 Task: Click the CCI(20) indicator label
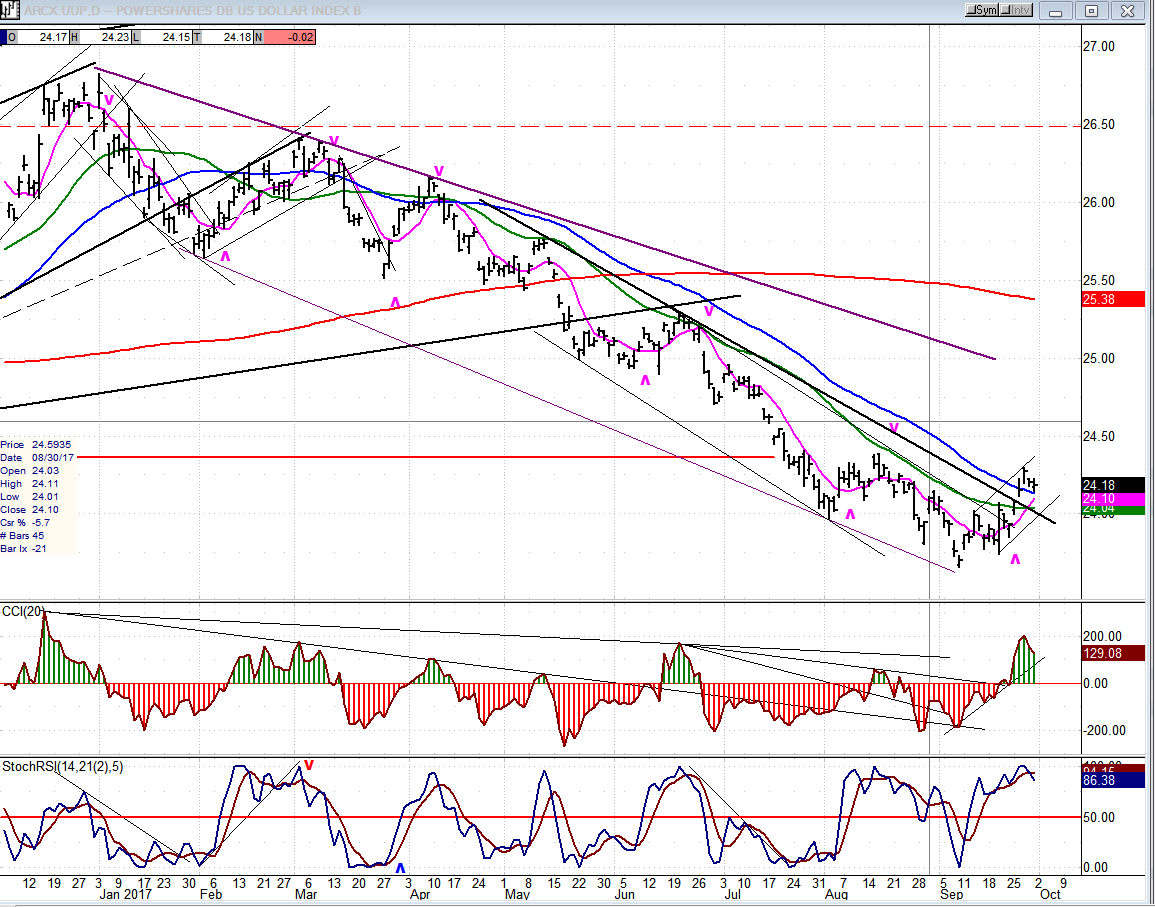(x=20, y=610)
